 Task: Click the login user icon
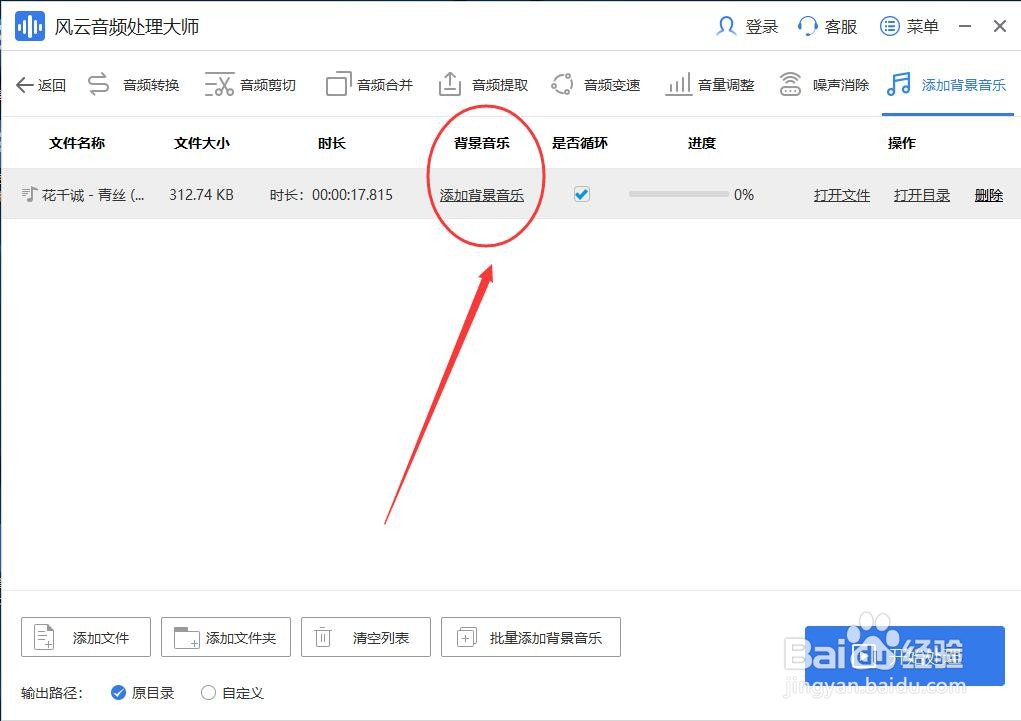pyautogui.click(x=726, y=27)
